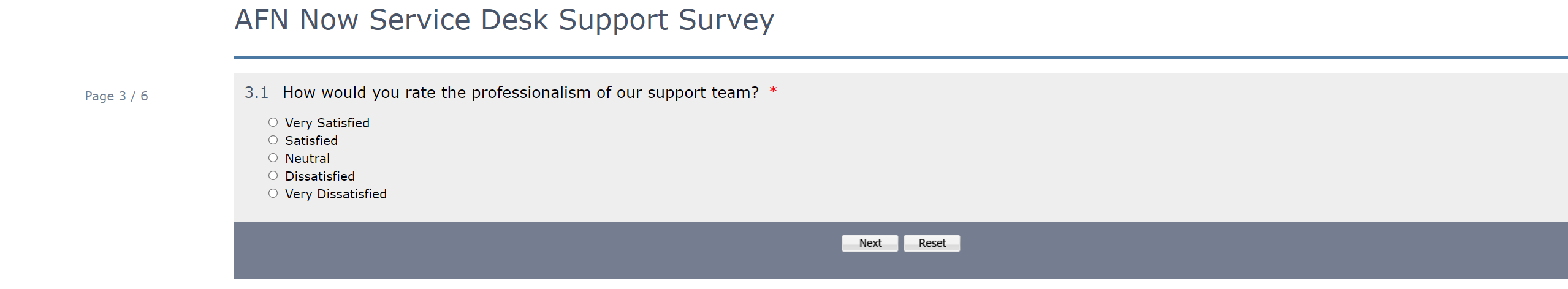Pick the Neutral radio button
Screen dimensions: 1568x289
(273, 158)
